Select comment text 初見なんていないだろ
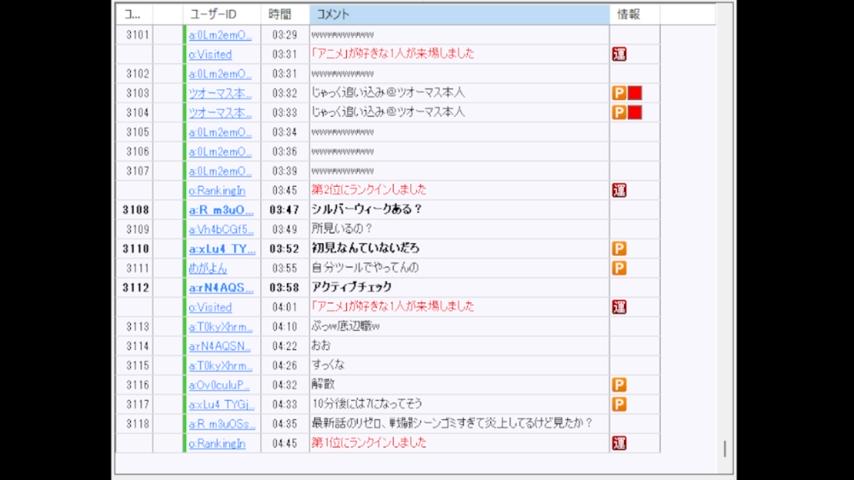 click(365, 248)
